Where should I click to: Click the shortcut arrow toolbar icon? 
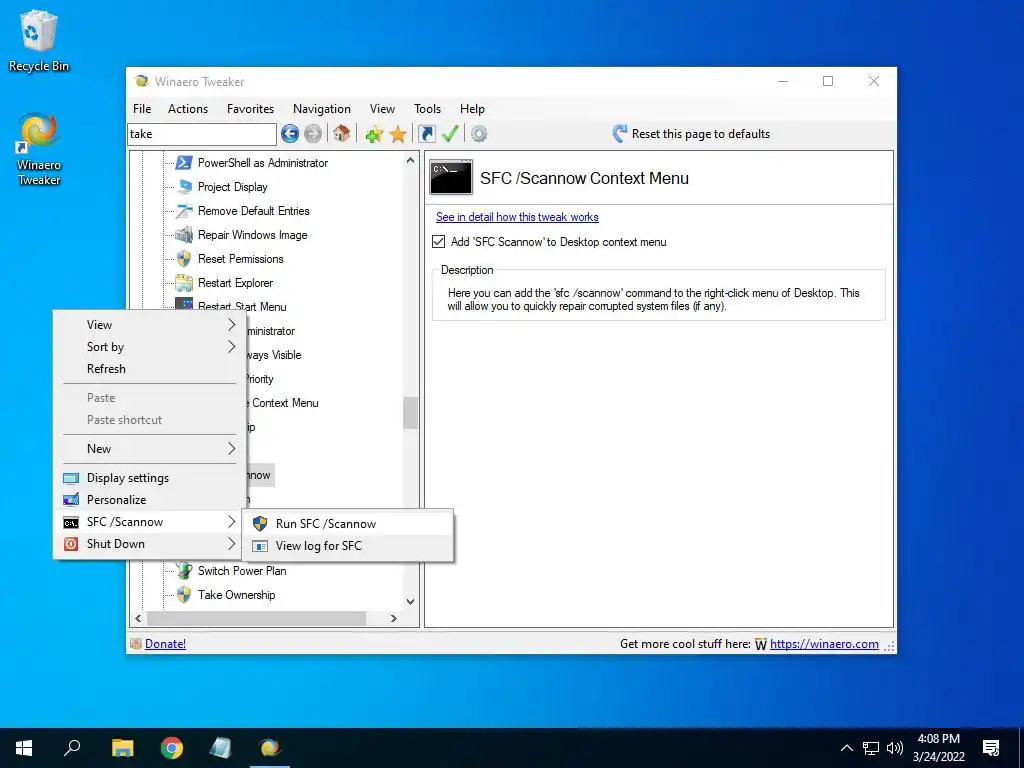(426, 134)
